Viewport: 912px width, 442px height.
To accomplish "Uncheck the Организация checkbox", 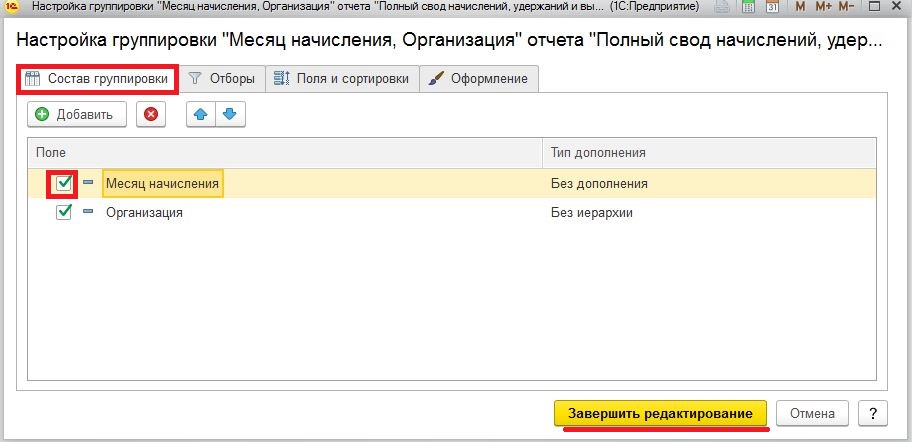I will click(63, 212).
